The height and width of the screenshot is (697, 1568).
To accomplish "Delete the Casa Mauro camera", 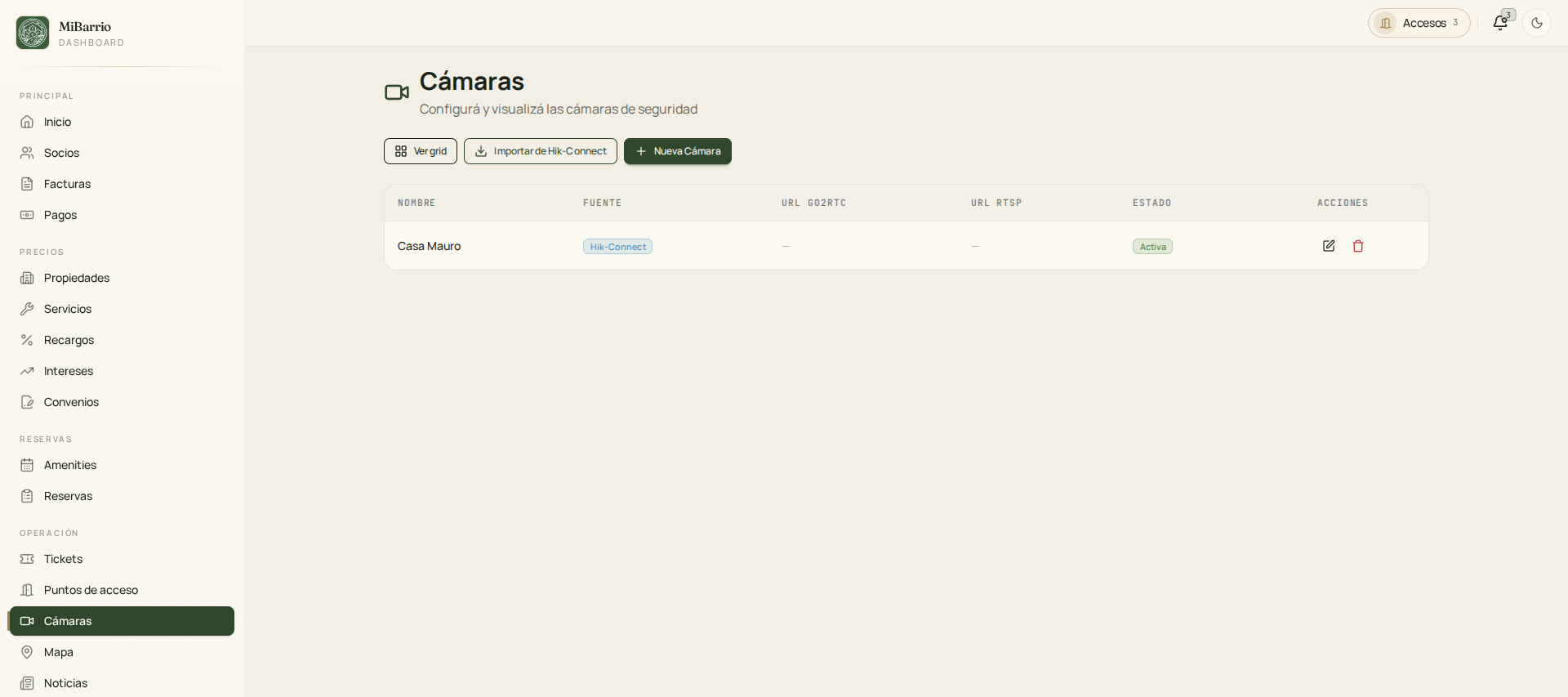I will pos(1358,246).
